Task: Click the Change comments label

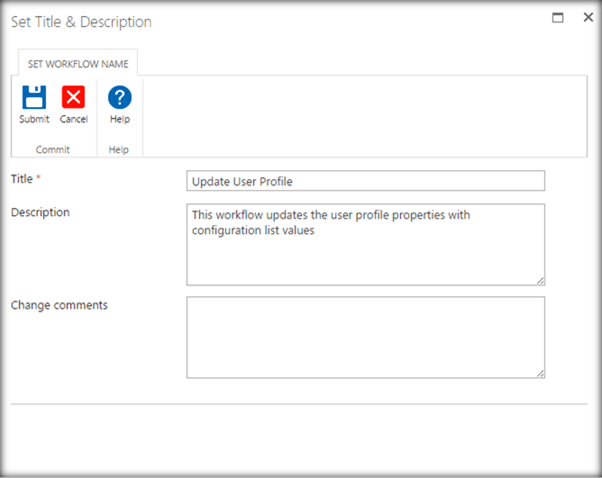Action: click(59, 305)
